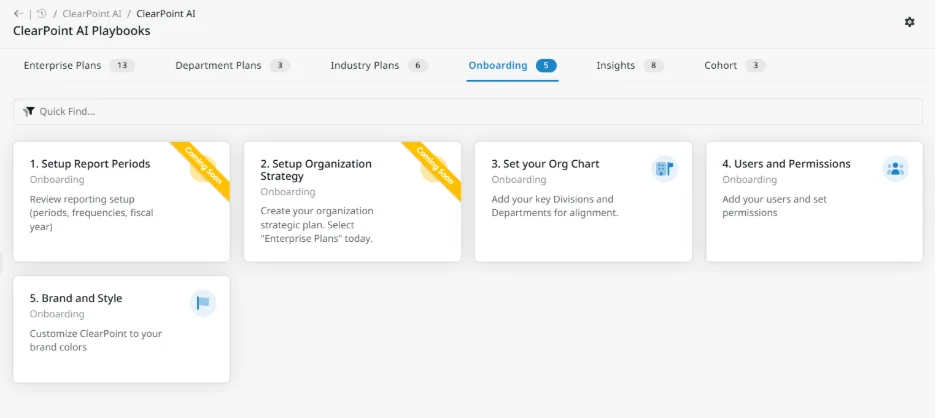Click the filter icon in Quick Find

coord(28,112)
